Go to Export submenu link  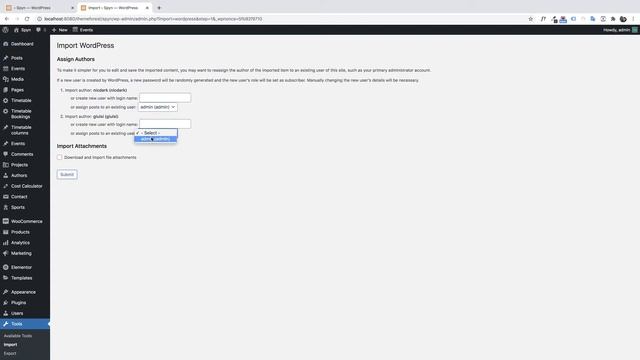point(10,353)
